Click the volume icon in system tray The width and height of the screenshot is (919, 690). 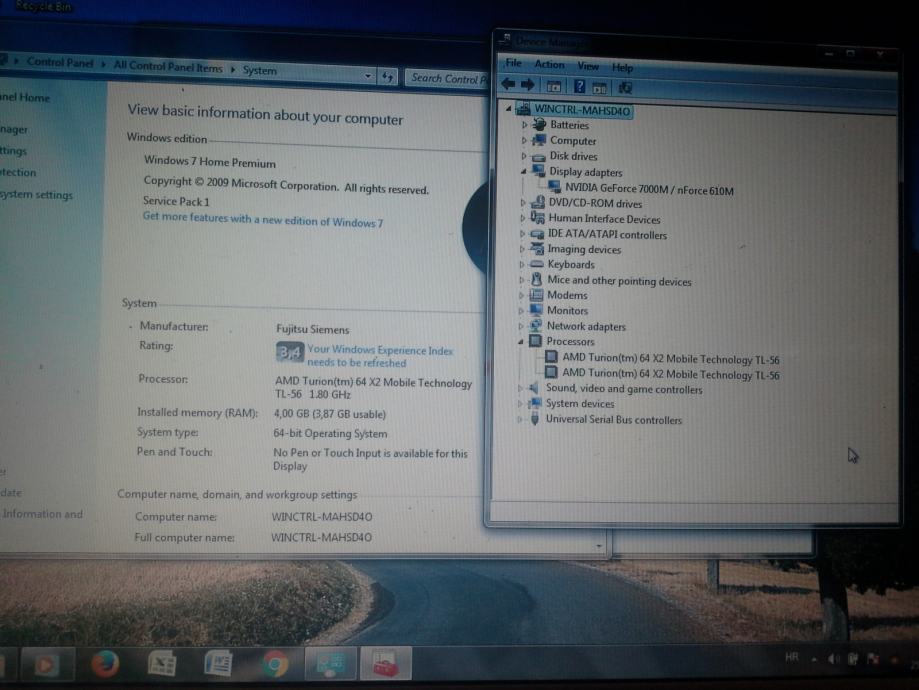tap(833, 660)
